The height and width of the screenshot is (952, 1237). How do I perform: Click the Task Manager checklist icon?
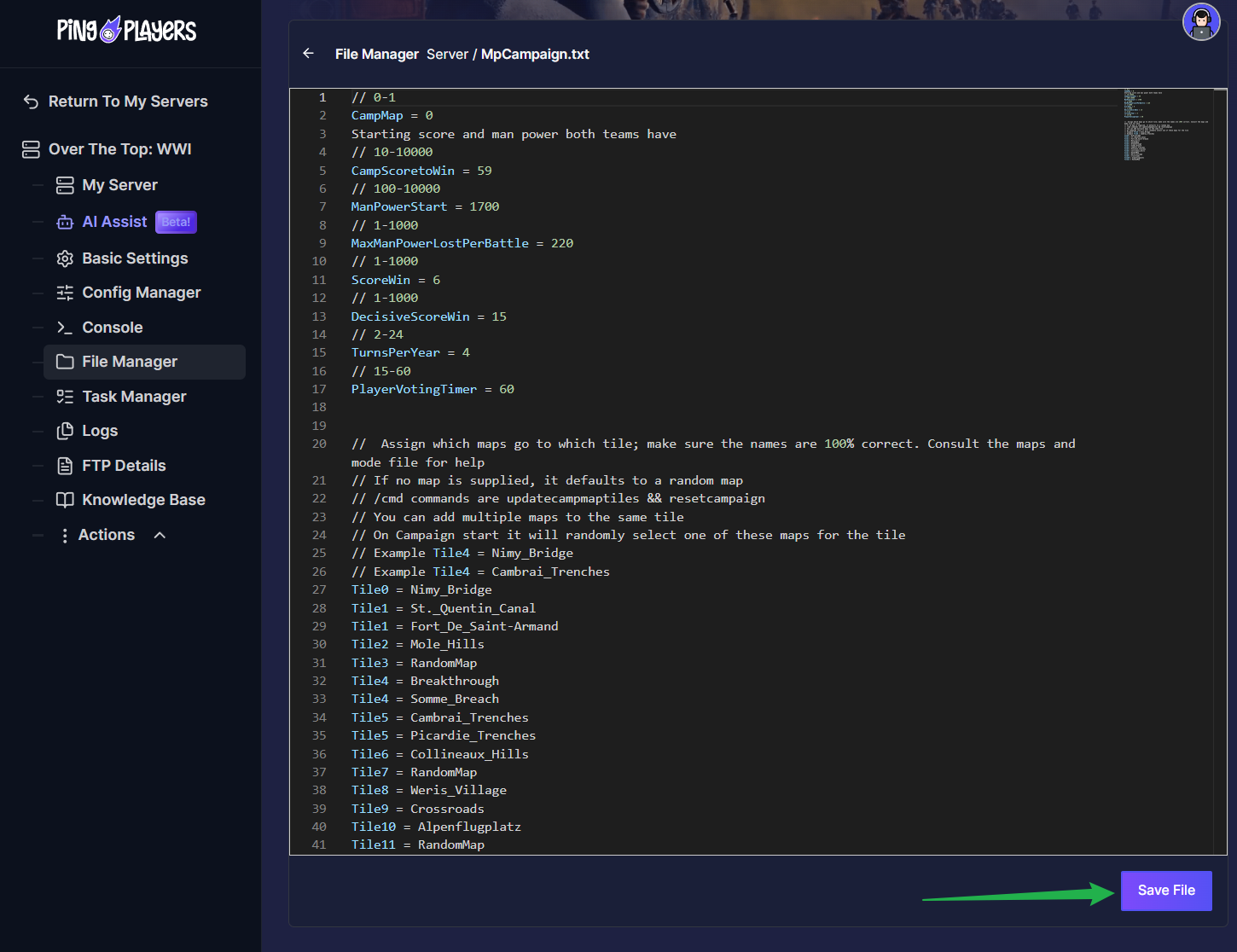click(65, 397)
